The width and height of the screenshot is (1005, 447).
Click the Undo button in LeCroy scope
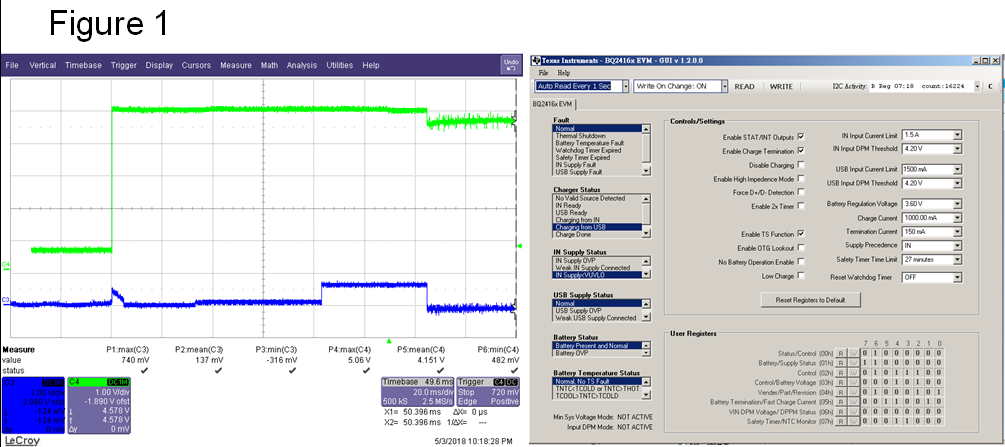pyautogui.click(x=511, y=65)
